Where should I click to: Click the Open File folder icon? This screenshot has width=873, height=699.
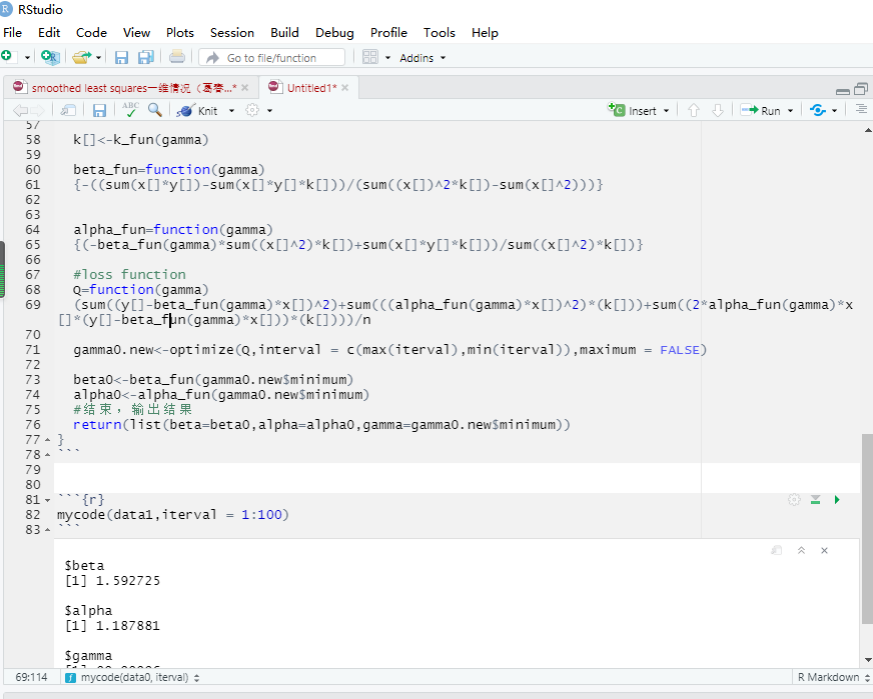81,57
